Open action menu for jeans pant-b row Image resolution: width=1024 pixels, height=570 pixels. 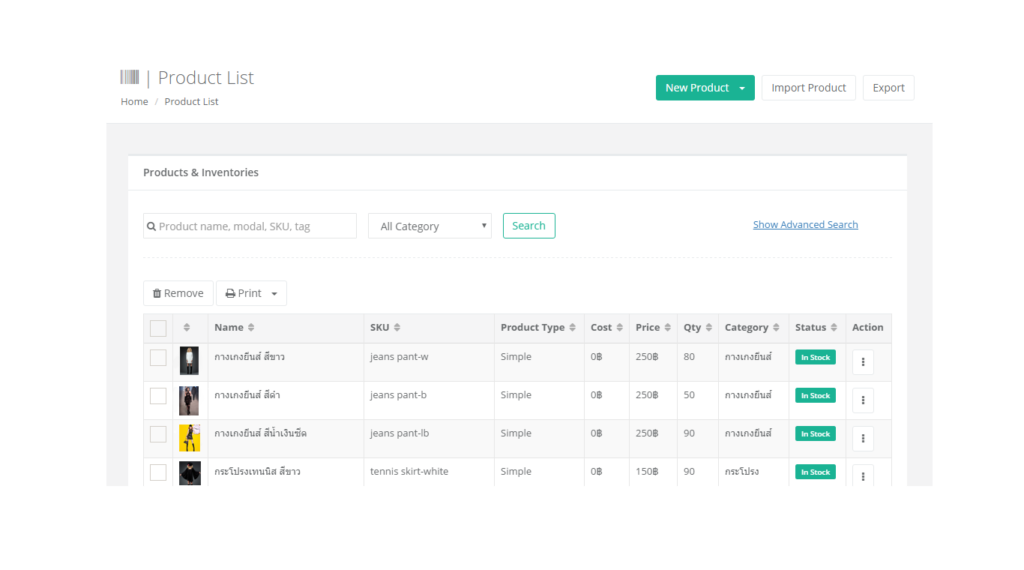point(863,400)
